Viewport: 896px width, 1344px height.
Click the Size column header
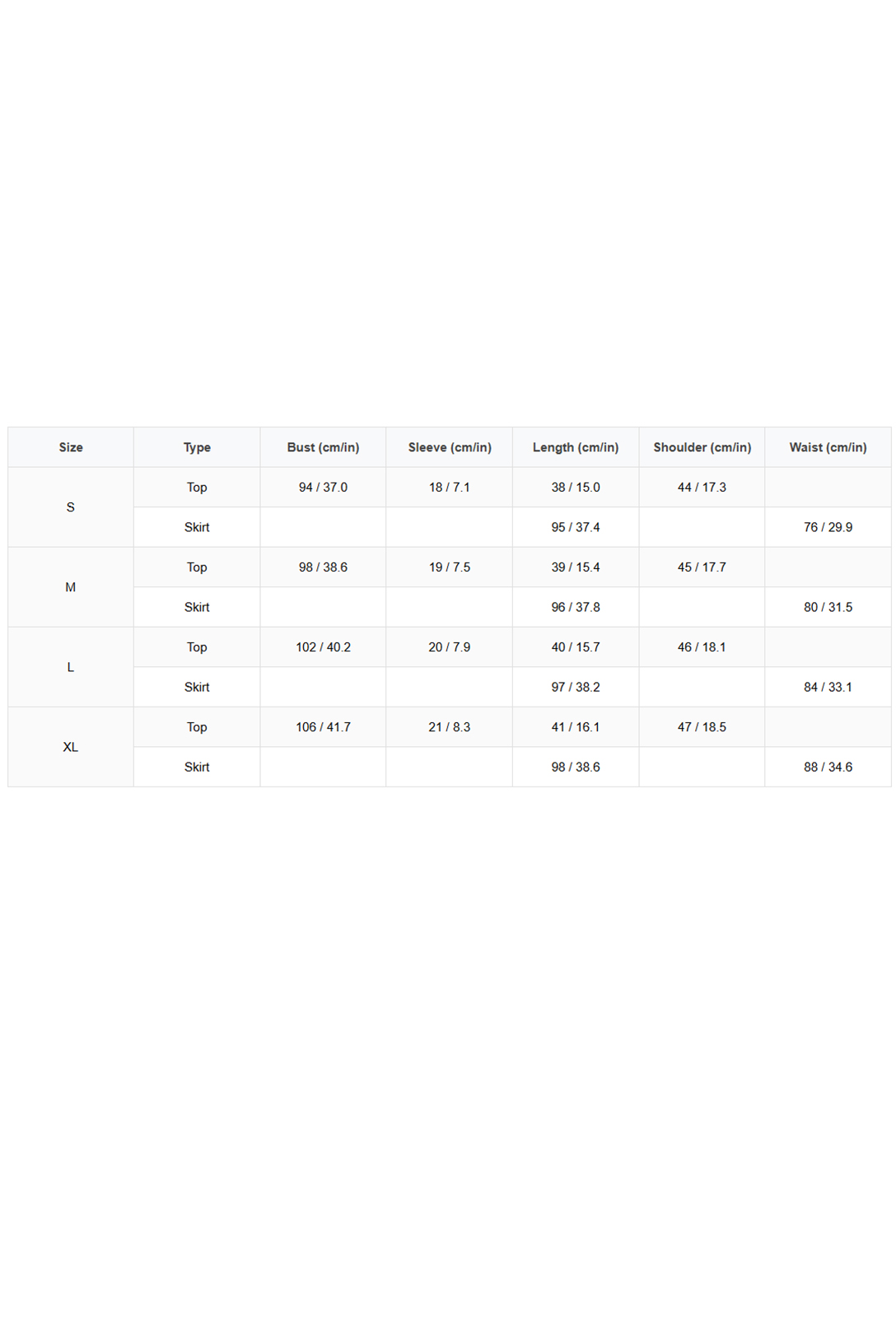click(71, 447)
